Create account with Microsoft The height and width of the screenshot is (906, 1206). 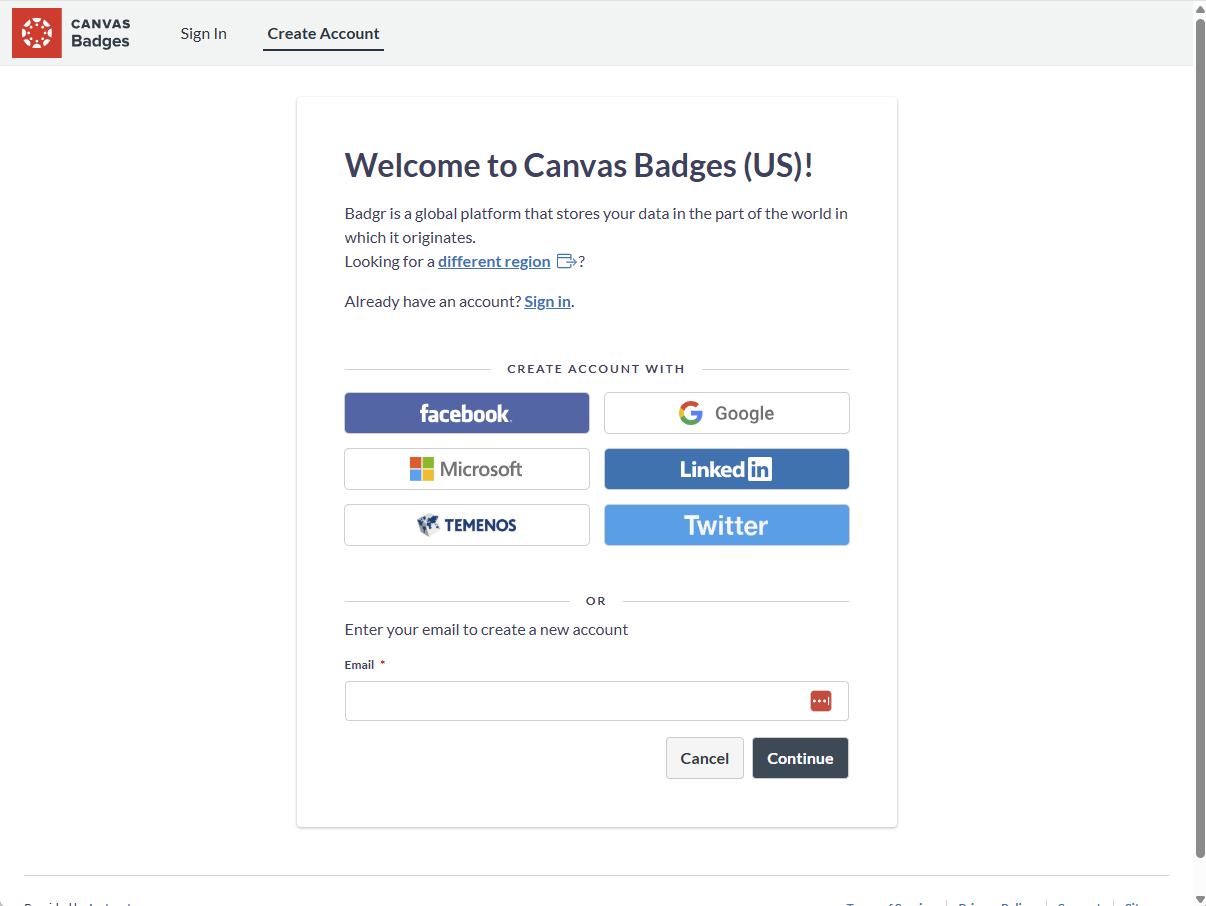point(467,469)
